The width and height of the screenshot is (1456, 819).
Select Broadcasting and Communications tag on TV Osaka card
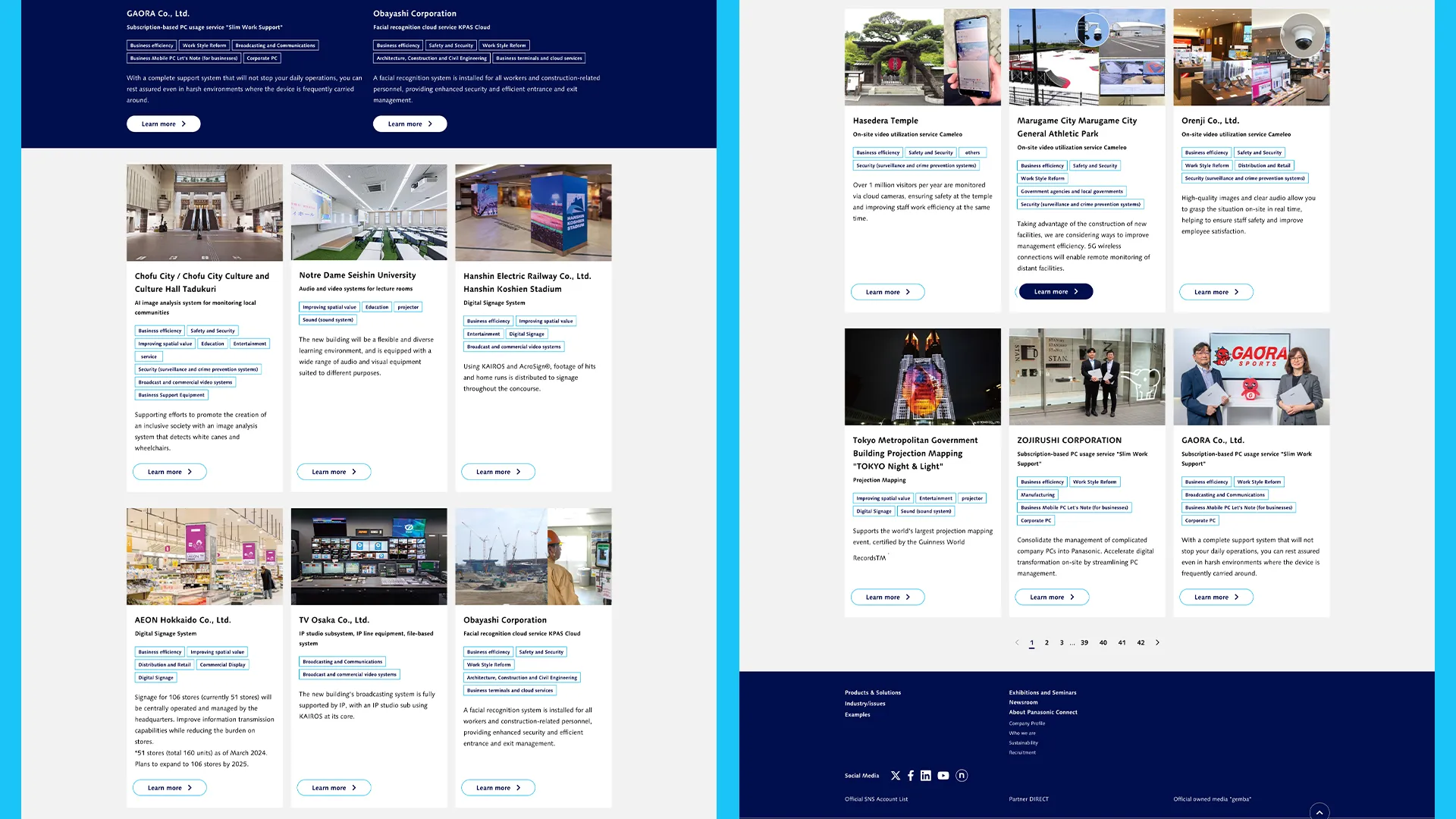[x=343, y=662]
